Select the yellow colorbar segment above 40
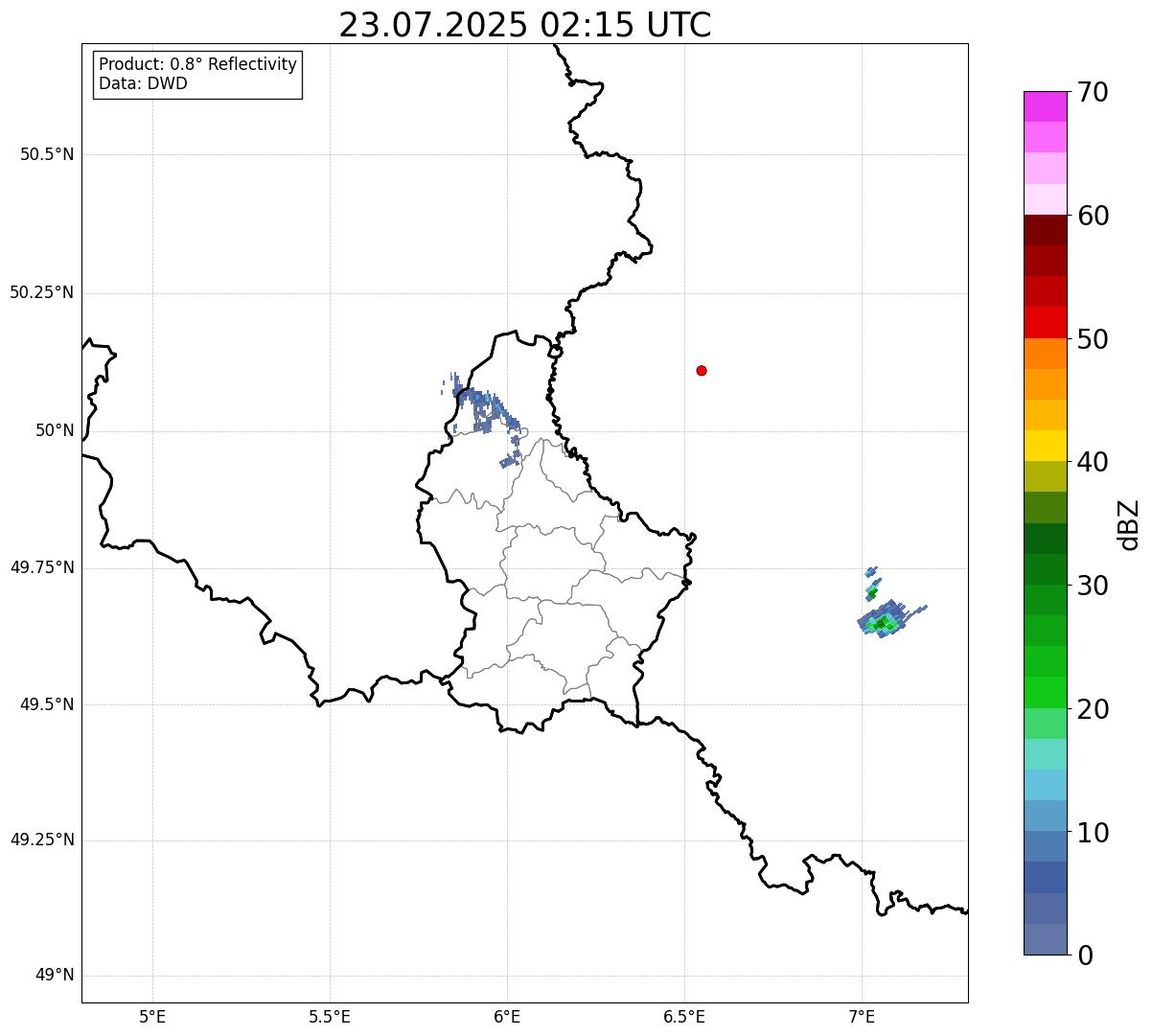This screenshot has height=1036, width=1152. (x=1045, y=446)
